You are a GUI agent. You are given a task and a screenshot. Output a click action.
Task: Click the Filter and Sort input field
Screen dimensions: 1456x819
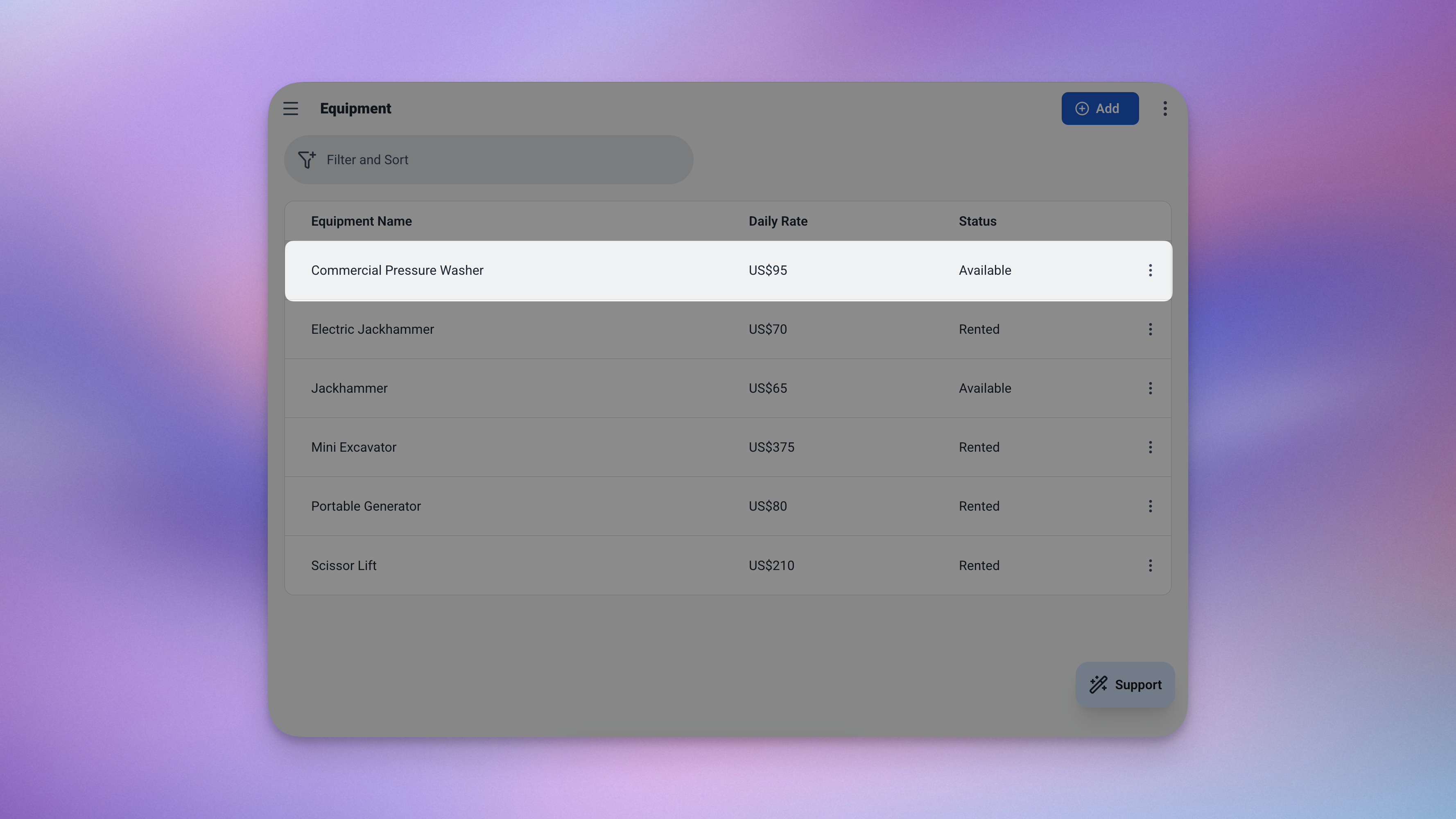pyautogui.click(x=489, y=159)
